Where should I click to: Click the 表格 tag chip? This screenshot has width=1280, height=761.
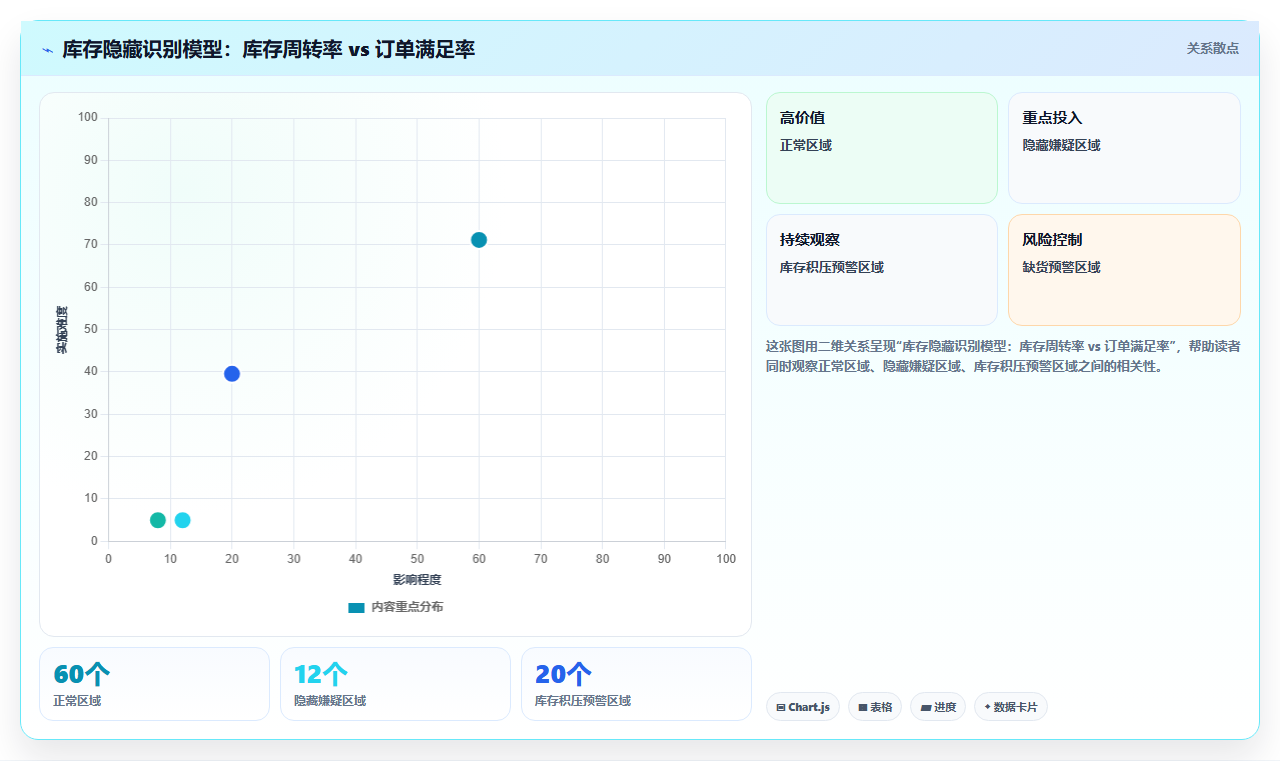coord(875,707)
